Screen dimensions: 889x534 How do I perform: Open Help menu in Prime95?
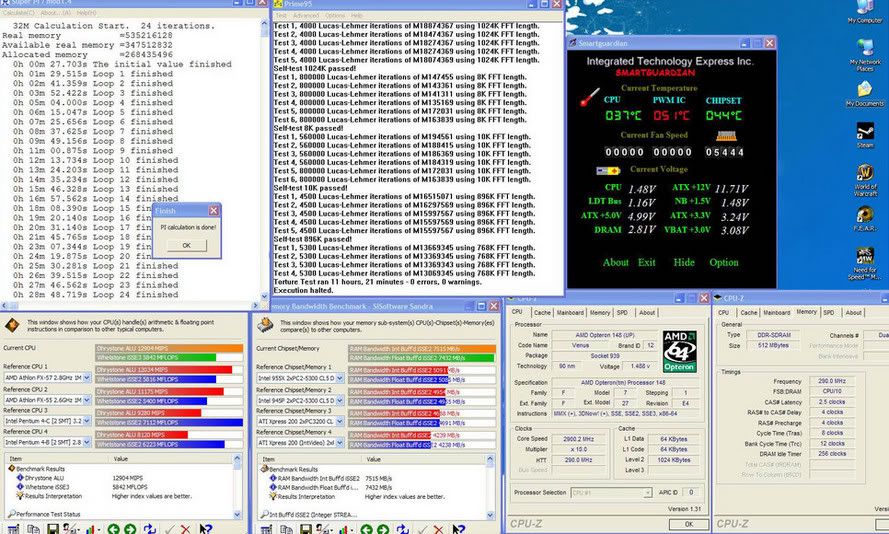coord(357,16)
